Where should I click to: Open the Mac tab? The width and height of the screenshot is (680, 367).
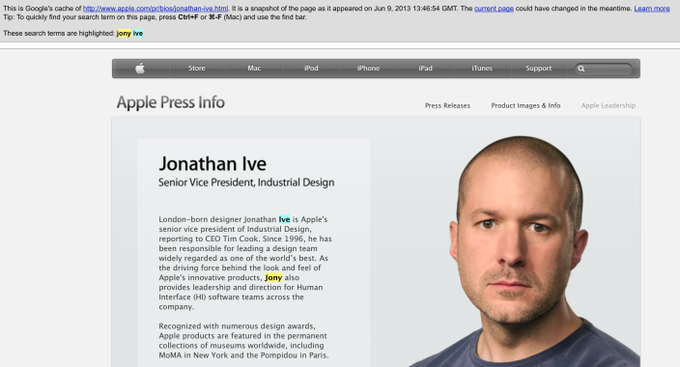[254, 68]
